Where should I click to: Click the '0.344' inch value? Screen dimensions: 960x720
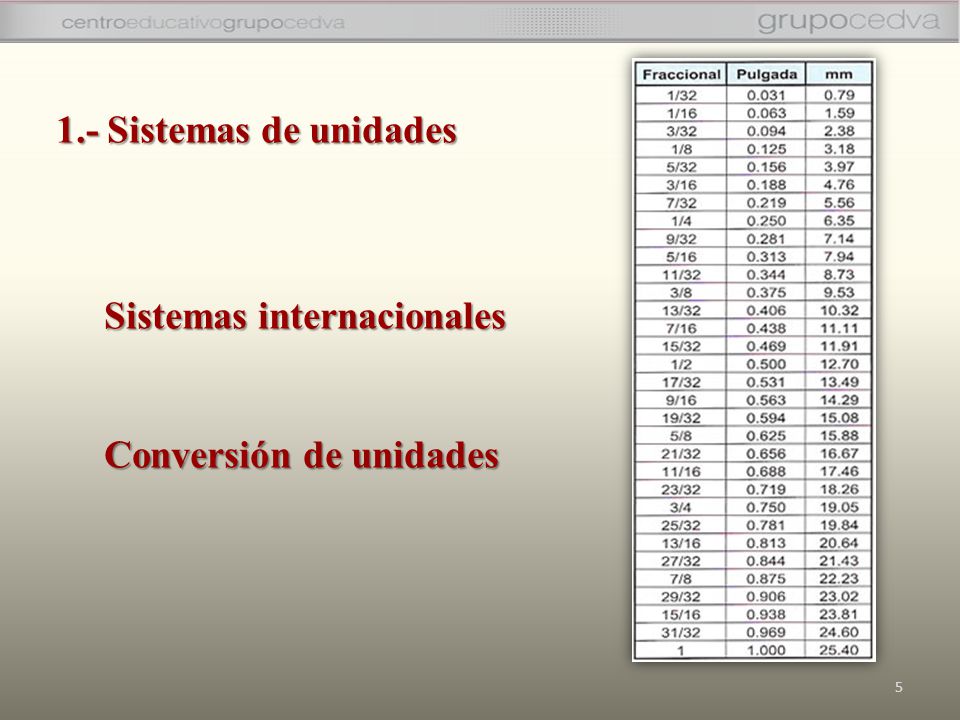point(766,275)
